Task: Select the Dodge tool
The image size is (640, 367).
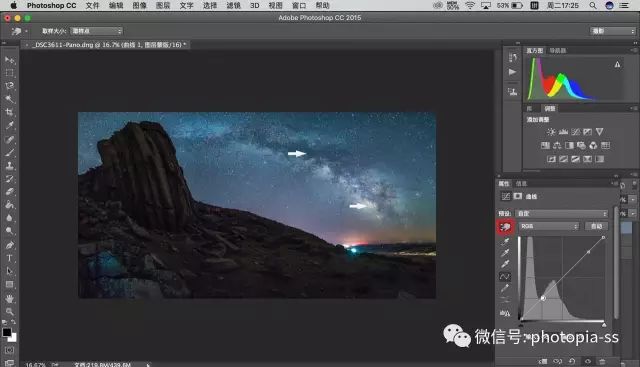Action: [x=9, y=231]
